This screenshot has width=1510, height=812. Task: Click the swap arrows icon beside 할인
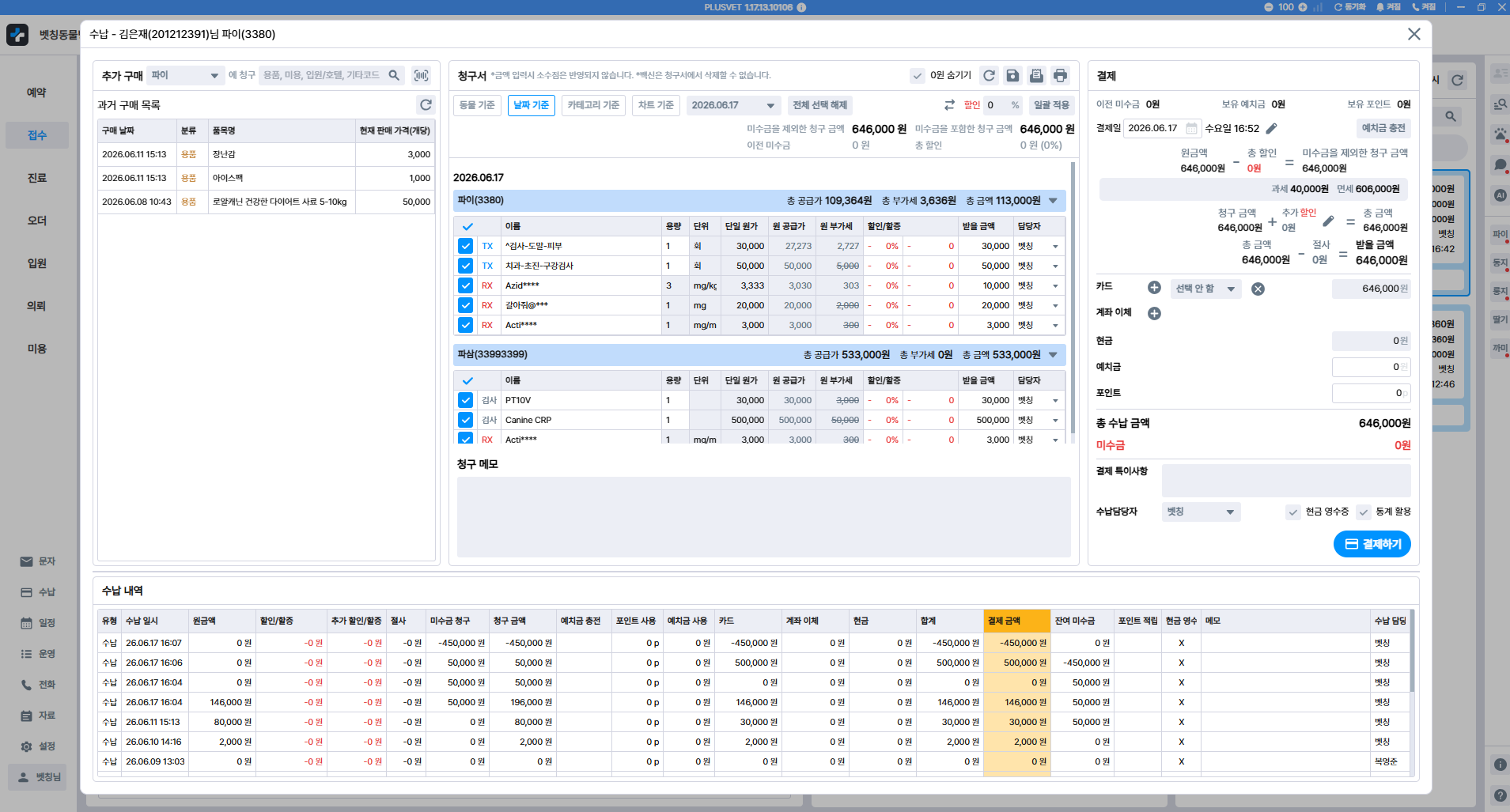pyautogui.click(x=949, y=105)
